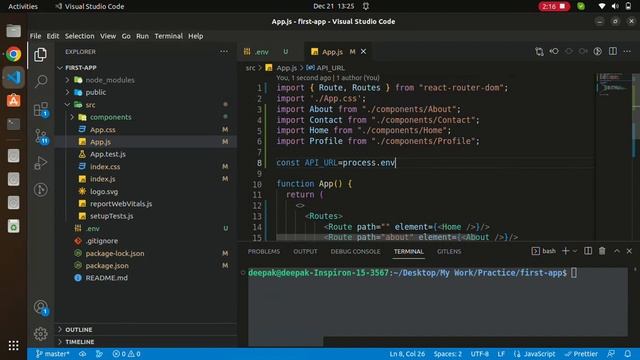Click the LF end of line indicator
The image size is (640, 360).
coord(501,354)
